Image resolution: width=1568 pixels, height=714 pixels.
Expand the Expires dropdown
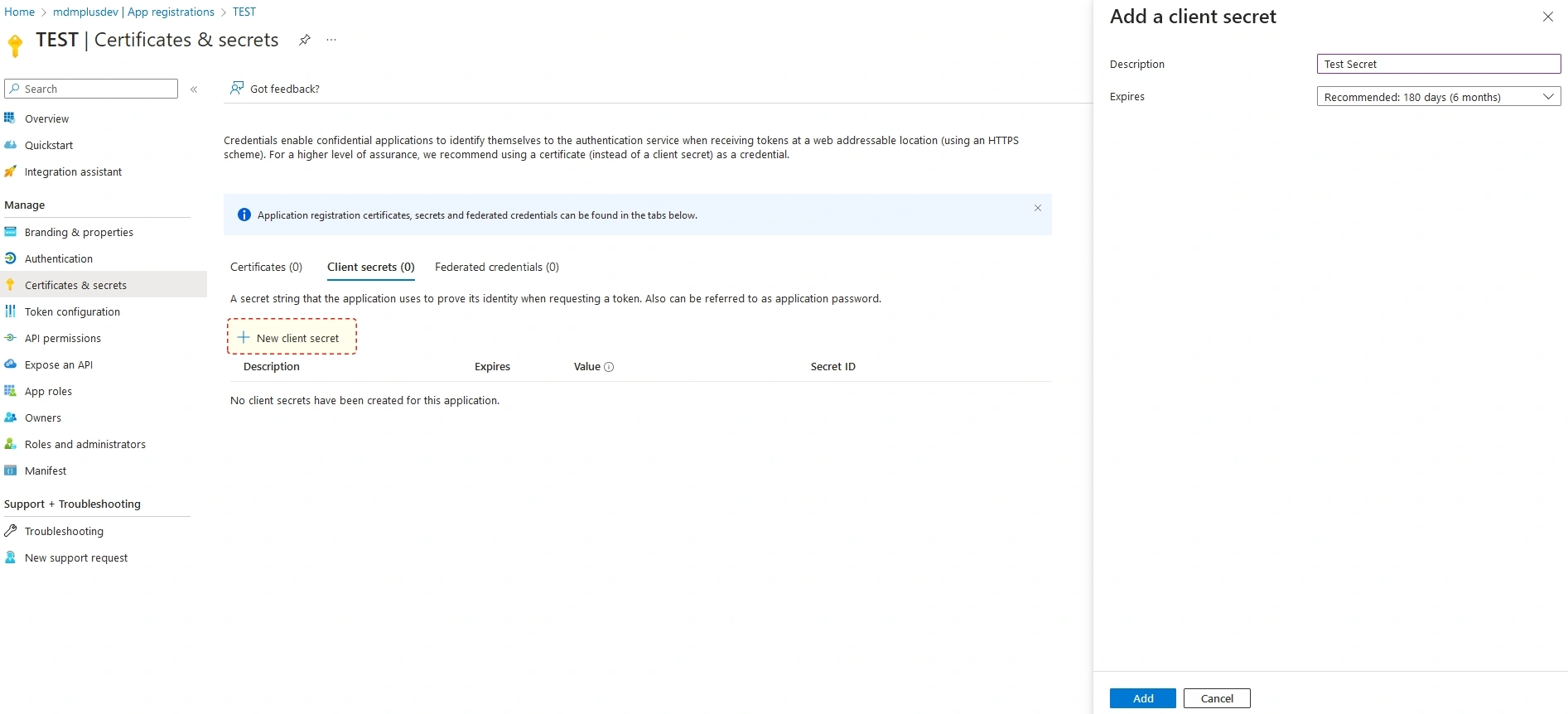(1439, 97)
